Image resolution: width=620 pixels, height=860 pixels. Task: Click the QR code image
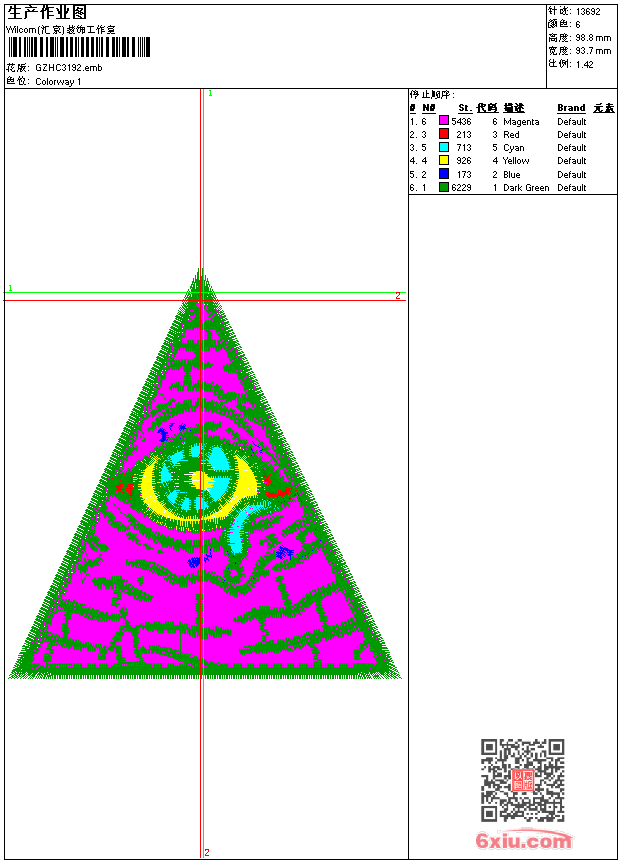click(523, 780)
